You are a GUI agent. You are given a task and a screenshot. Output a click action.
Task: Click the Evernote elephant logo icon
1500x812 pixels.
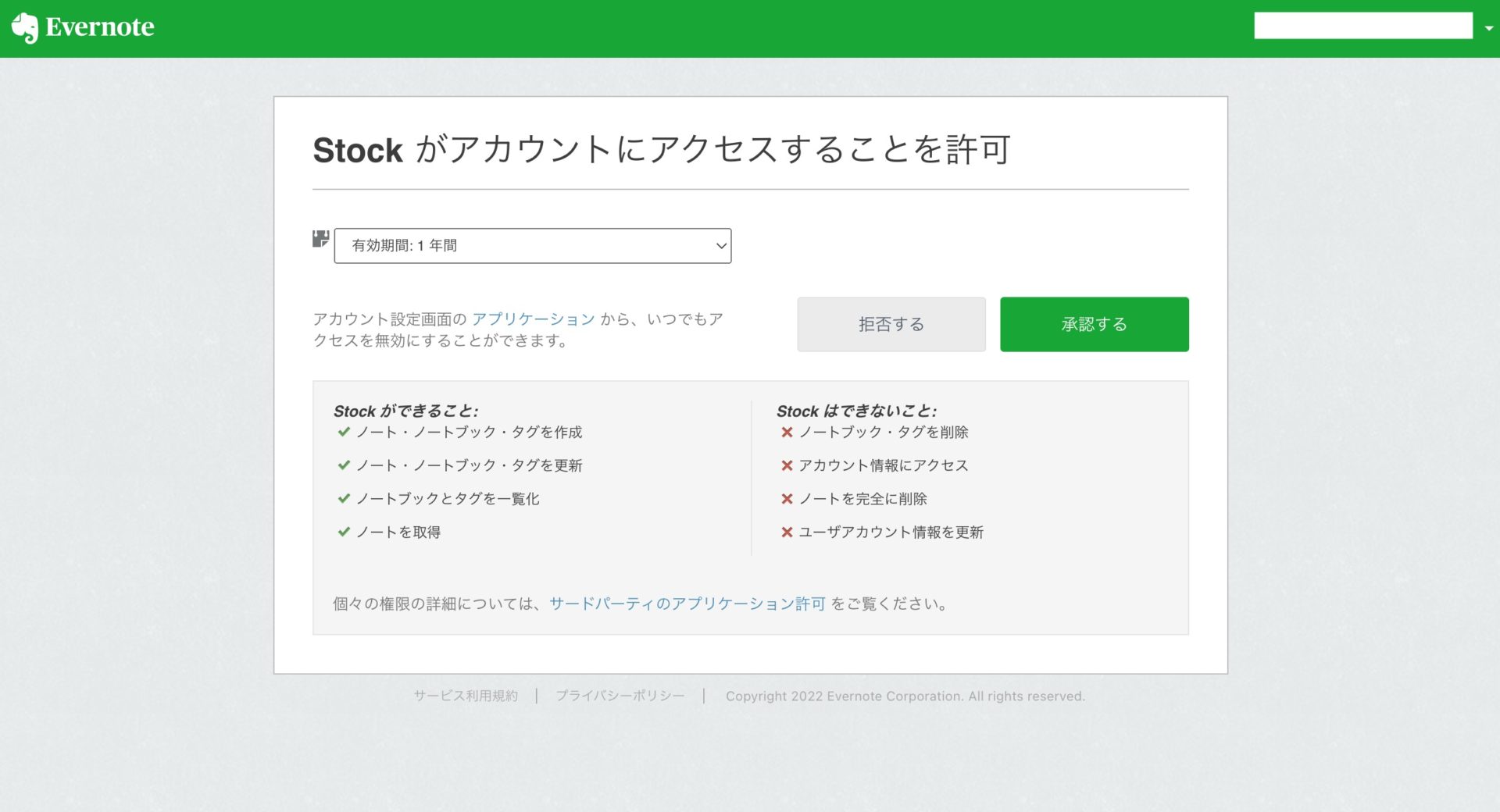pos(25,28)
